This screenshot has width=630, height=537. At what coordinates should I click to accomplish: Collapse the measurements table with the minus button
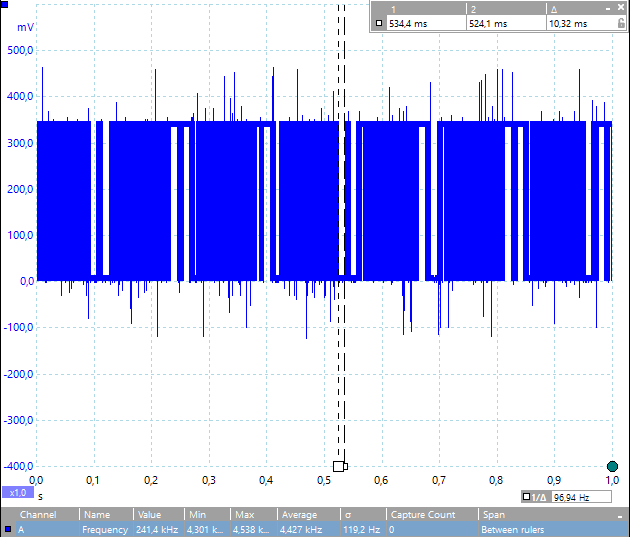tap(620, 515)
